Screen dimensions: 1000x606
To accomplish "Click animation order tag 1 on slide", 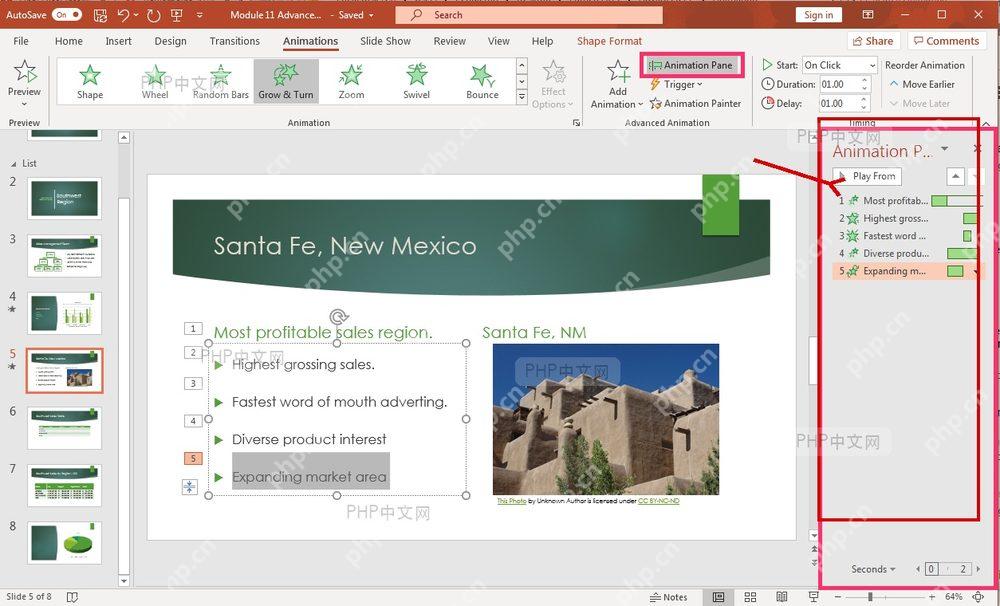I will [x=193, y=329].
